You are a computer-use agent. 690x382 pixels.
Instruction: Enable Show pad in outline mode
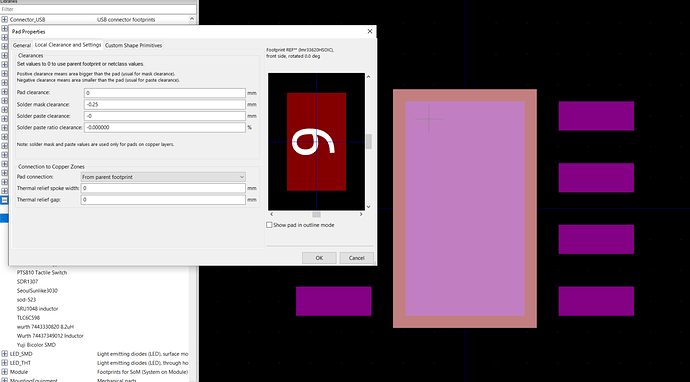click(x=269, y=225)
